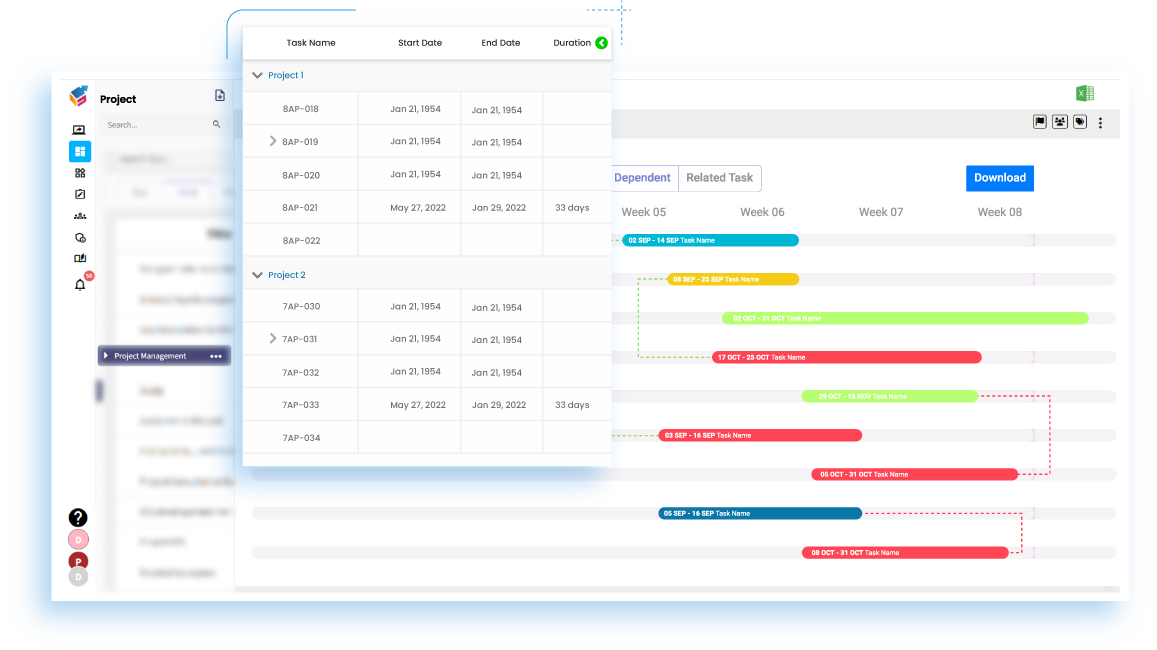Open the widgets apps sidebar icon
Image resolution: width=1157 pixels, height=650 pixels.
click(80, 173)
